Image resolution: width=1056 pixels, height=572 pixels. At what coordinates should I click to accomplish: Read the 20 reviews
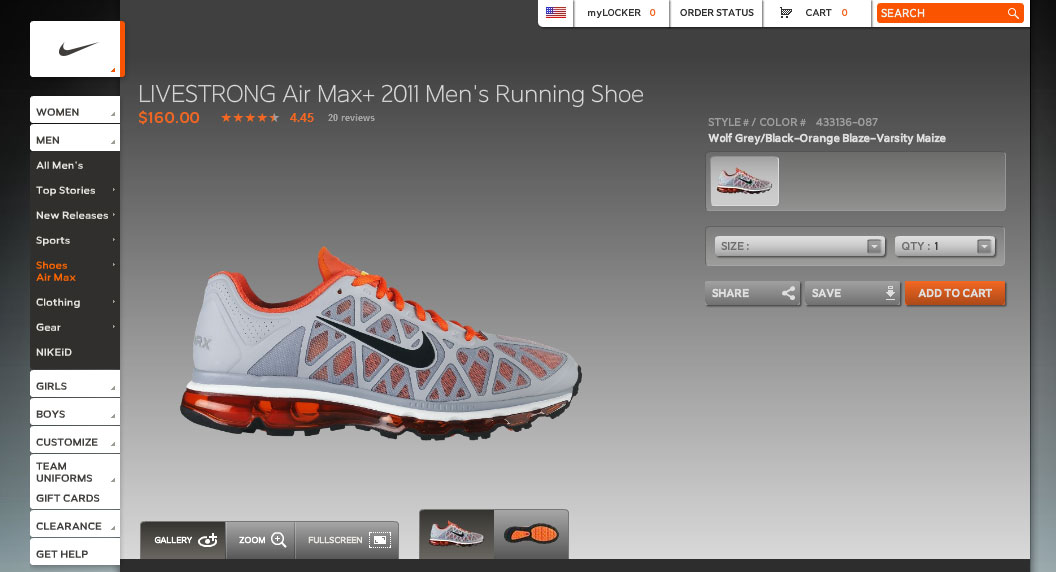point(351,118)
